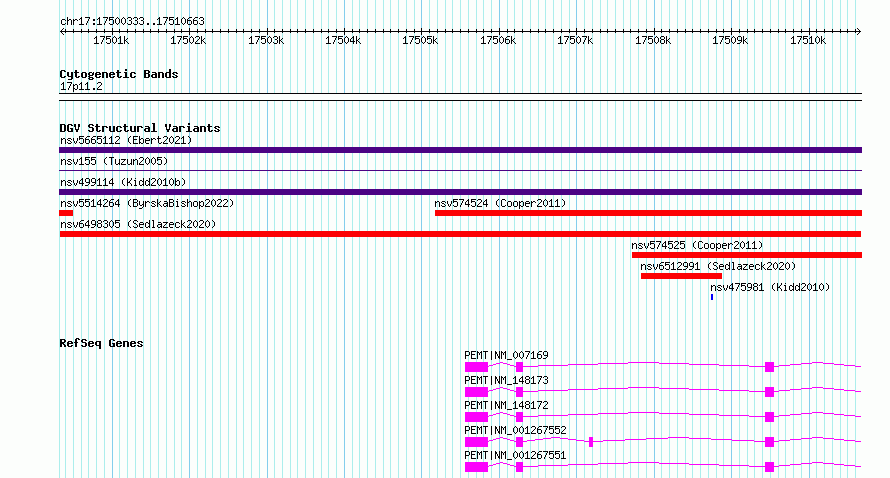Click the small blue mark of nsv475981
The height and width of the screenshot is (478, 890).
[712, 297]
